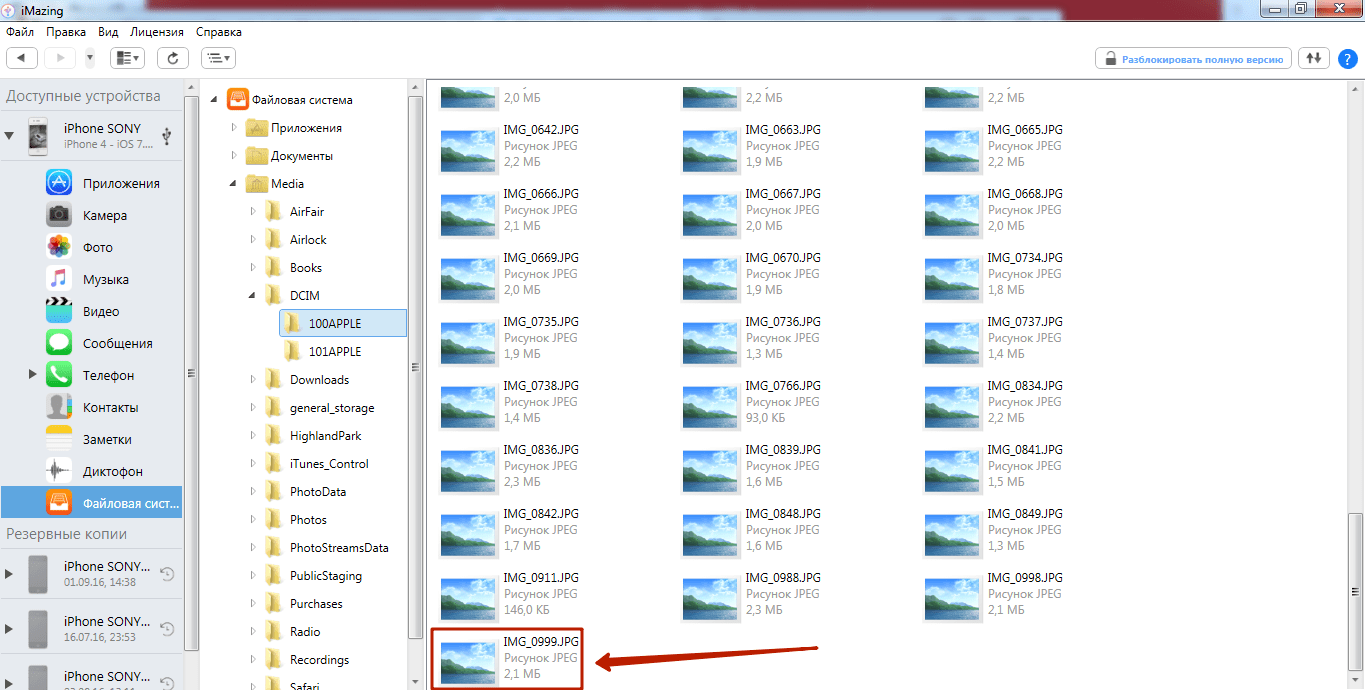Image resolution: width=1365 pixels, height=690 pixels.
Task: Collapse the DCIM folder arrow
Action: [x=252, y=296]
